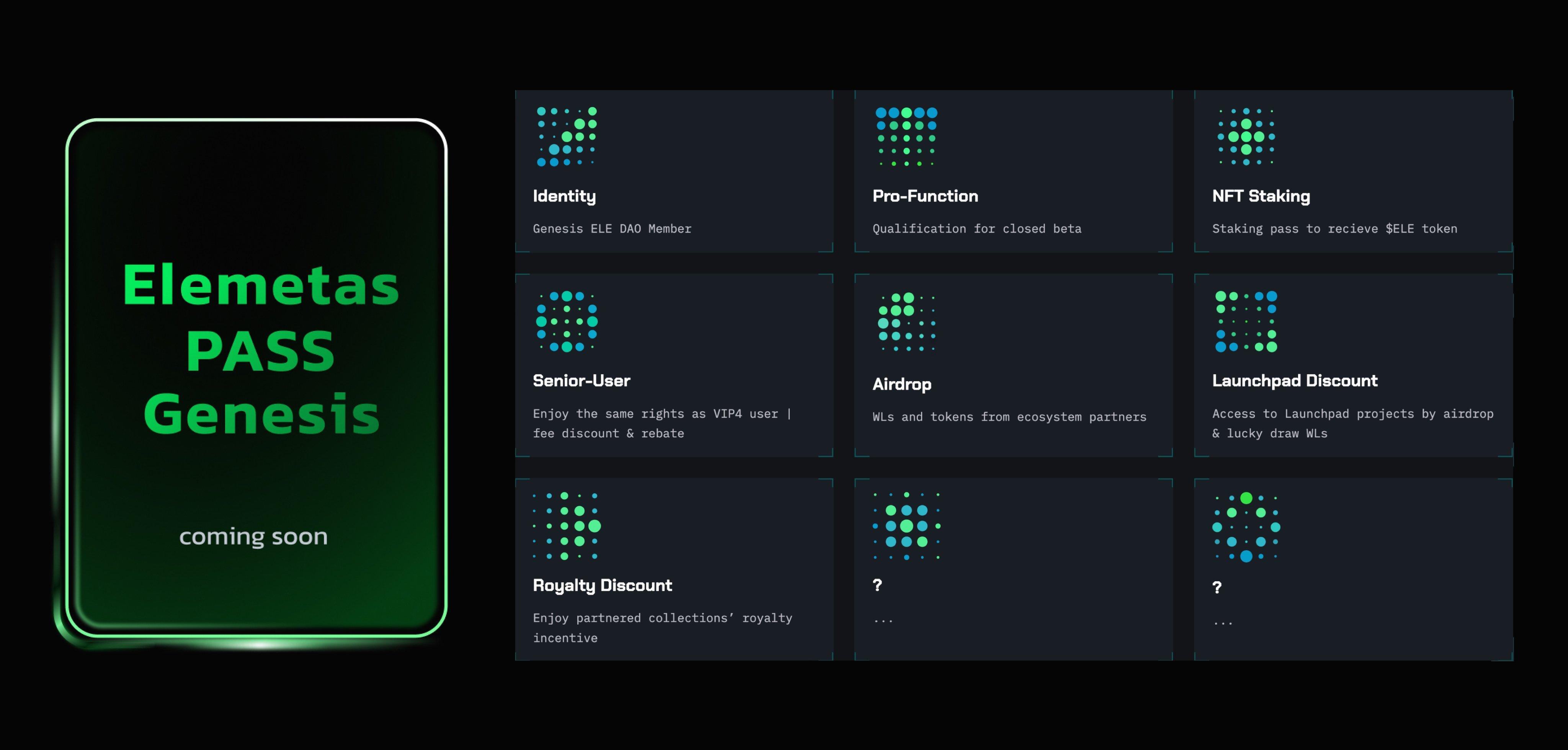
Task: Click the NFT Staking title
Action: pyautogui.click(x=1261, y=196)
